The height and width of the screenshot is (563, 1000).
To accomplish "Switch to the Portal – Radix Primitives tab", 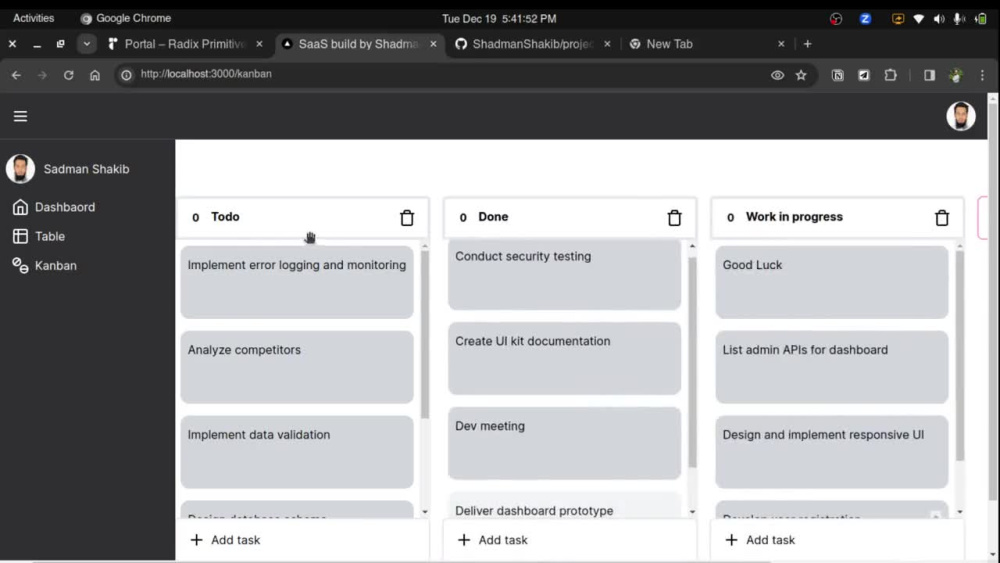I will [x=185, y=44].
